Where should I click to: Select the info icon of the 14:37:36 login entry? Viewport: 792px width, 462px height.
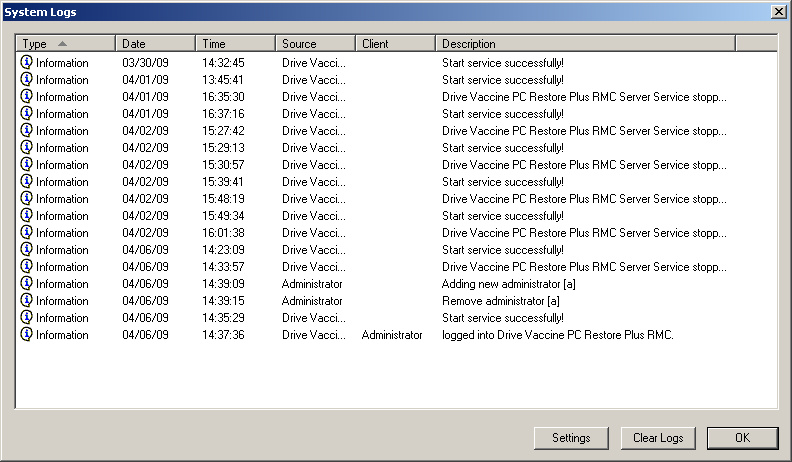27,334
